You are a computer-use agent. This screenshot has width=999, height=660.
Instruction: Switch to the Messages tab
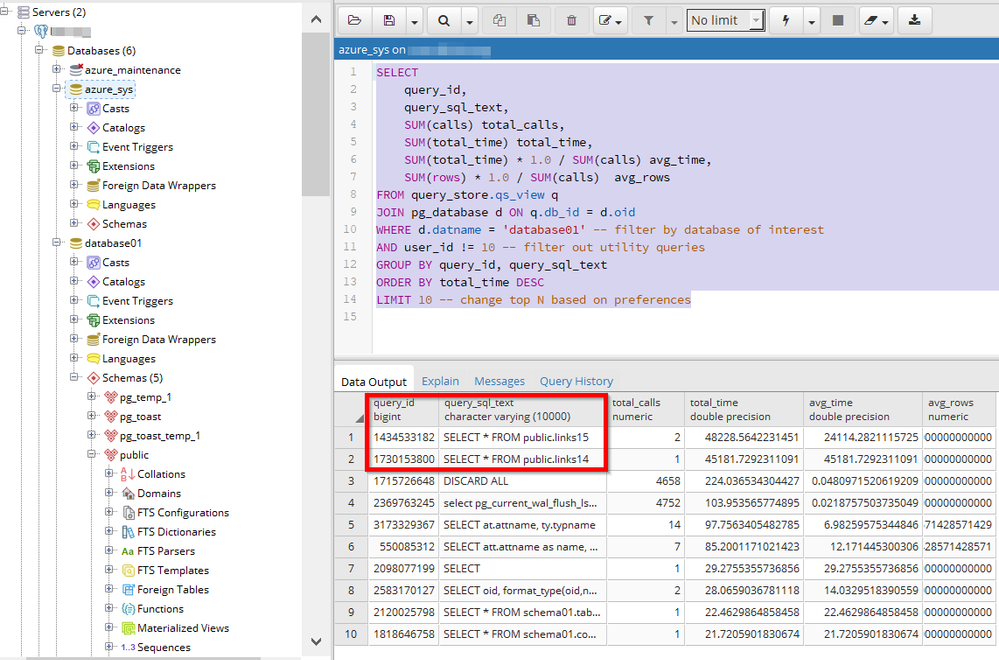coord(499,381)
